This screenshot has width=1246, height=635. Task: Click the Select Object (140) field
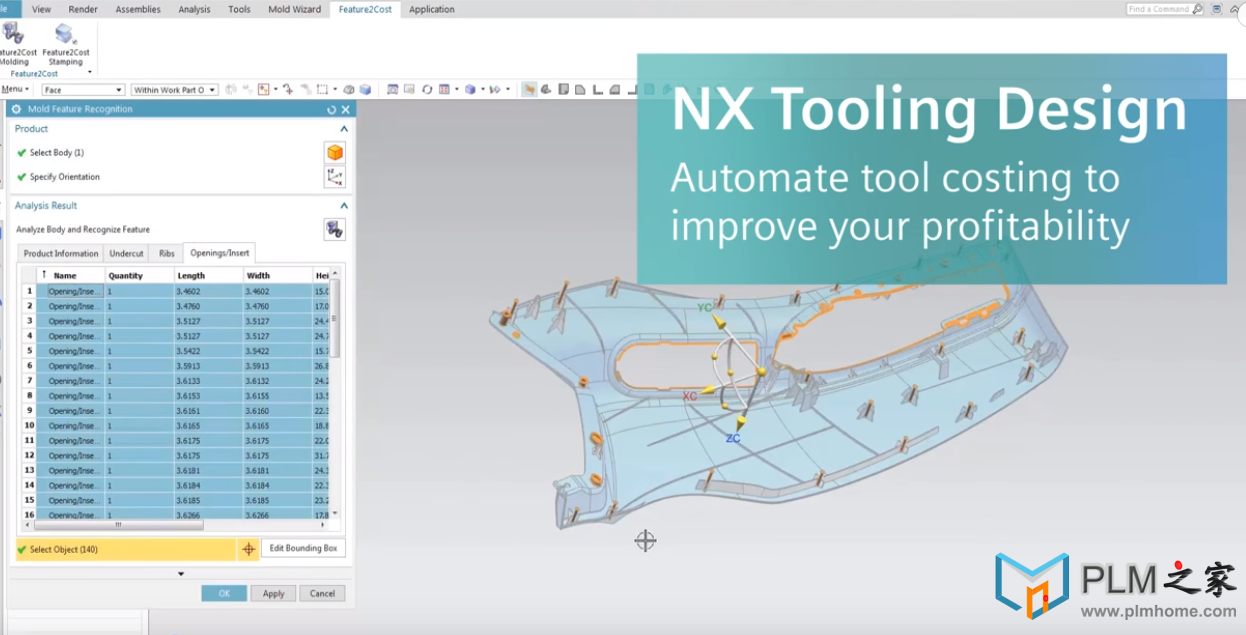point(126,549)
